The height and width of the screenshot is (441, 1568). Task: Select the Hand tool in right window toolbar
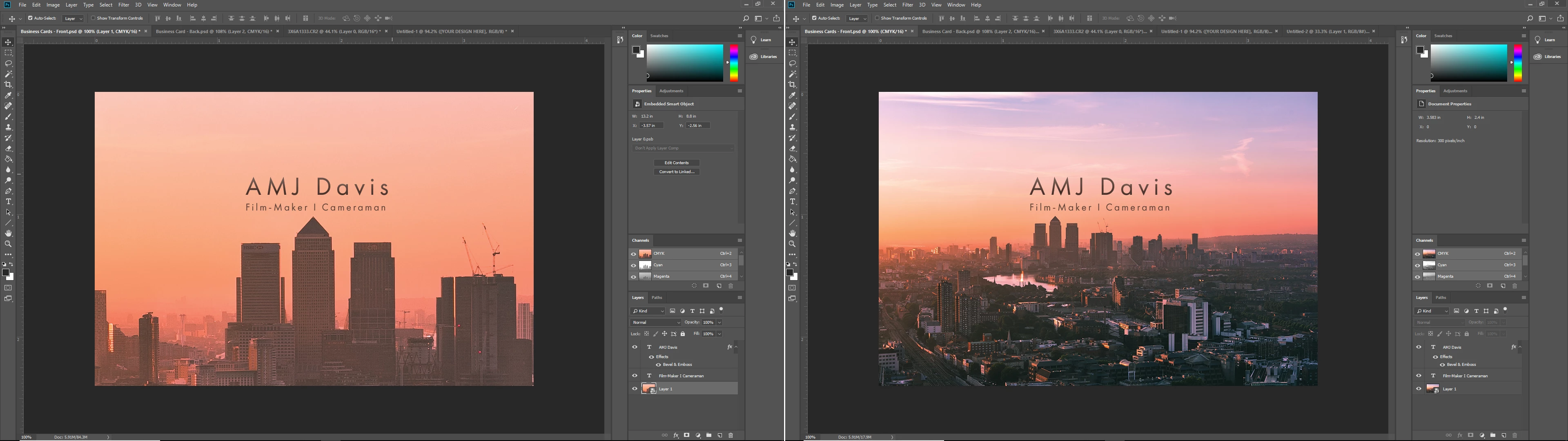coord(793,234)
